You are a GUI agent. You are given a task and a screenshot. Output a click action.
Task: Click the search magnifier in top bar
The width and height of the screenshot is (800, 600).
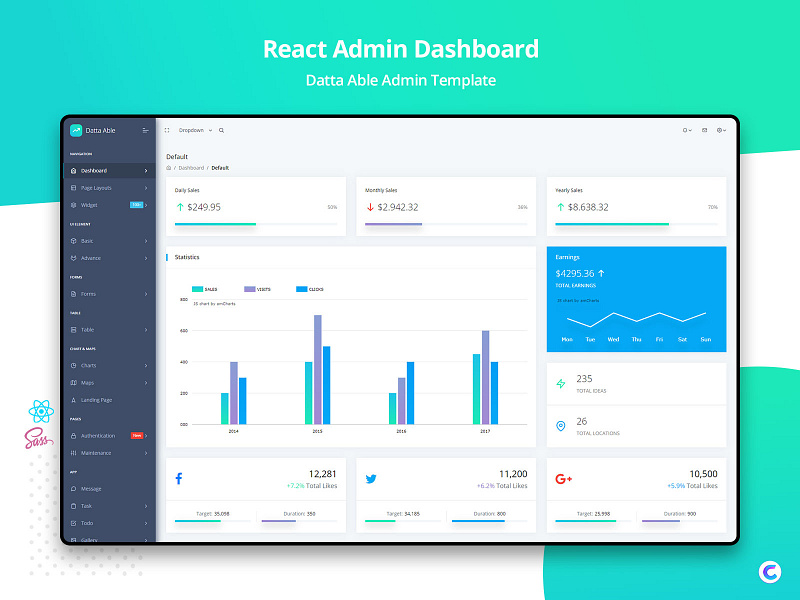pyautogui.click(x=221, y=129)
